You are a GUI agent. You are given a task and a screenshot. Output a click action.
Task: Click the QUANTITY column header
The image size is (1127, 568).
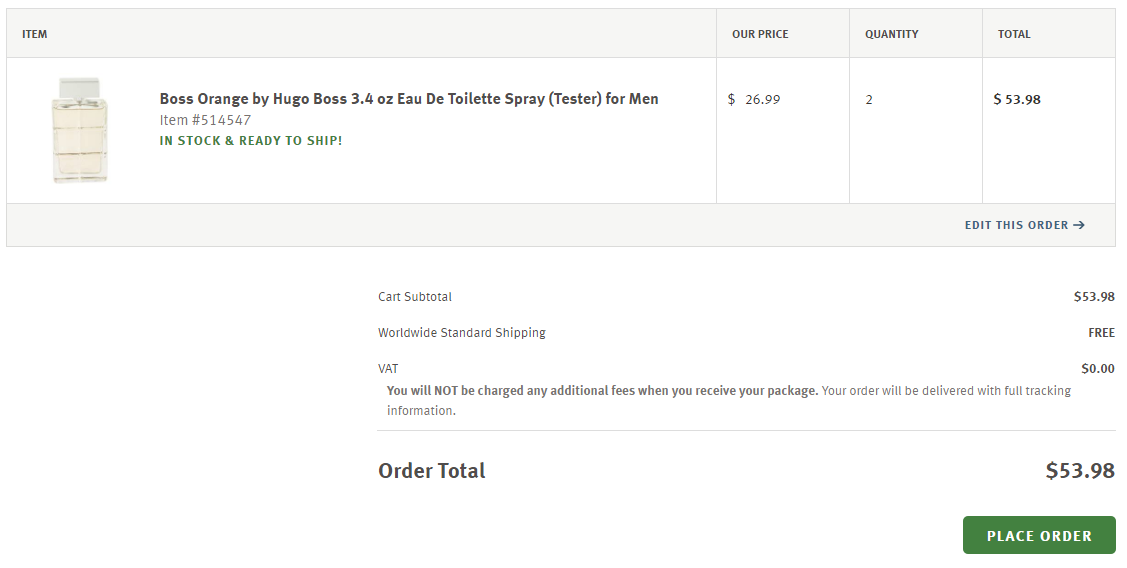891,34
